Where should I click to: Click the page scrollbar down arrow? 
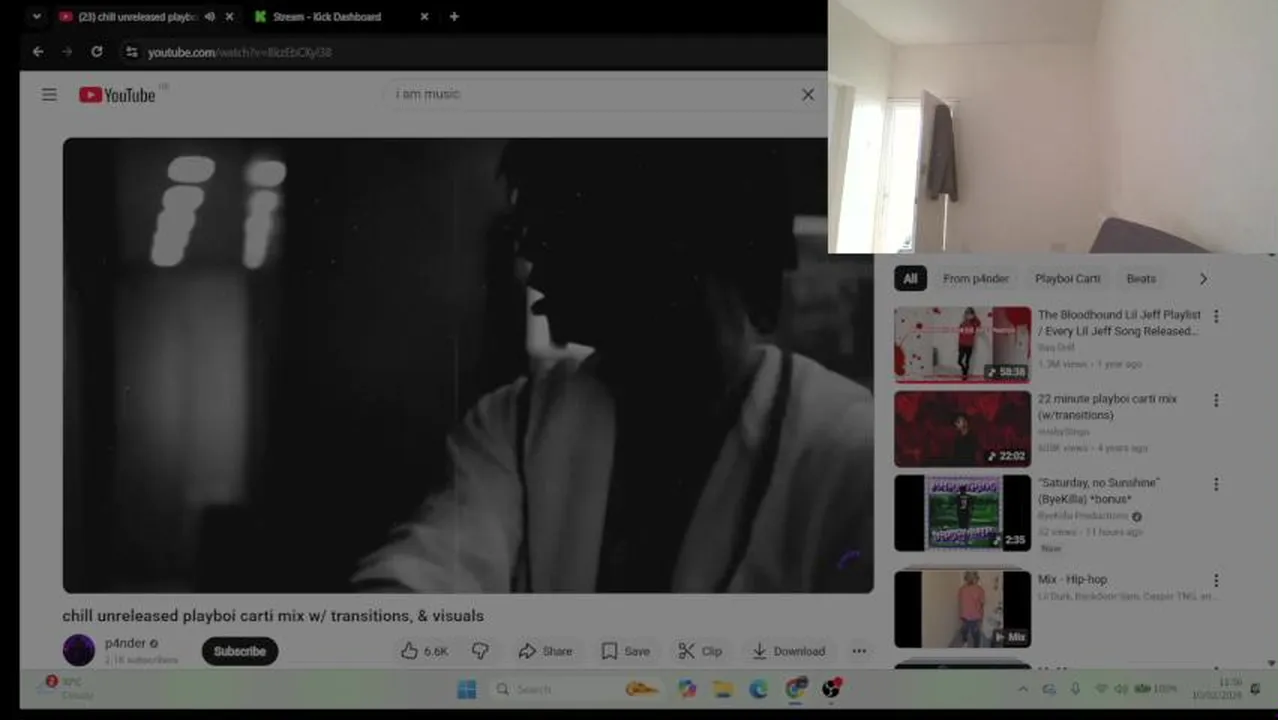[1271, 663]
